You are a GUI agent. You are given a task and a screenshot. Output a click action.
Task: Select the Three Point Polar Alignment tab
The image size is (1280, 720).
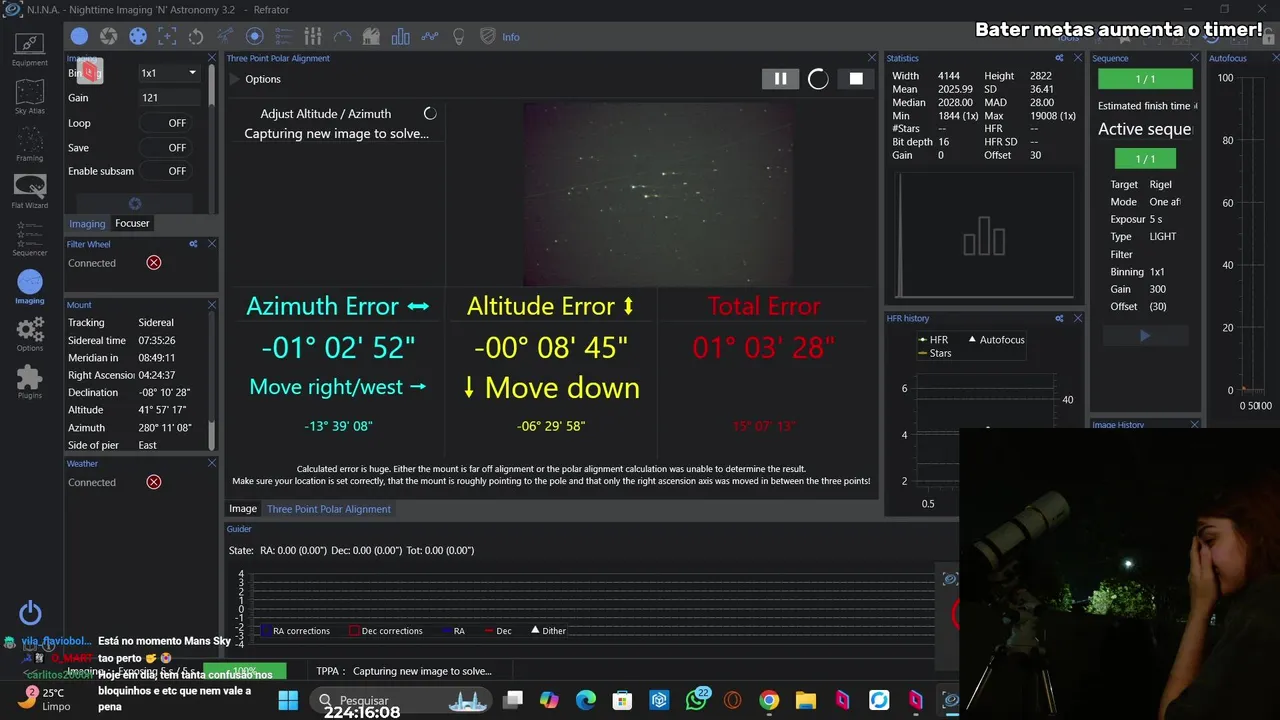pyautogui.click(x=329, y=509)
